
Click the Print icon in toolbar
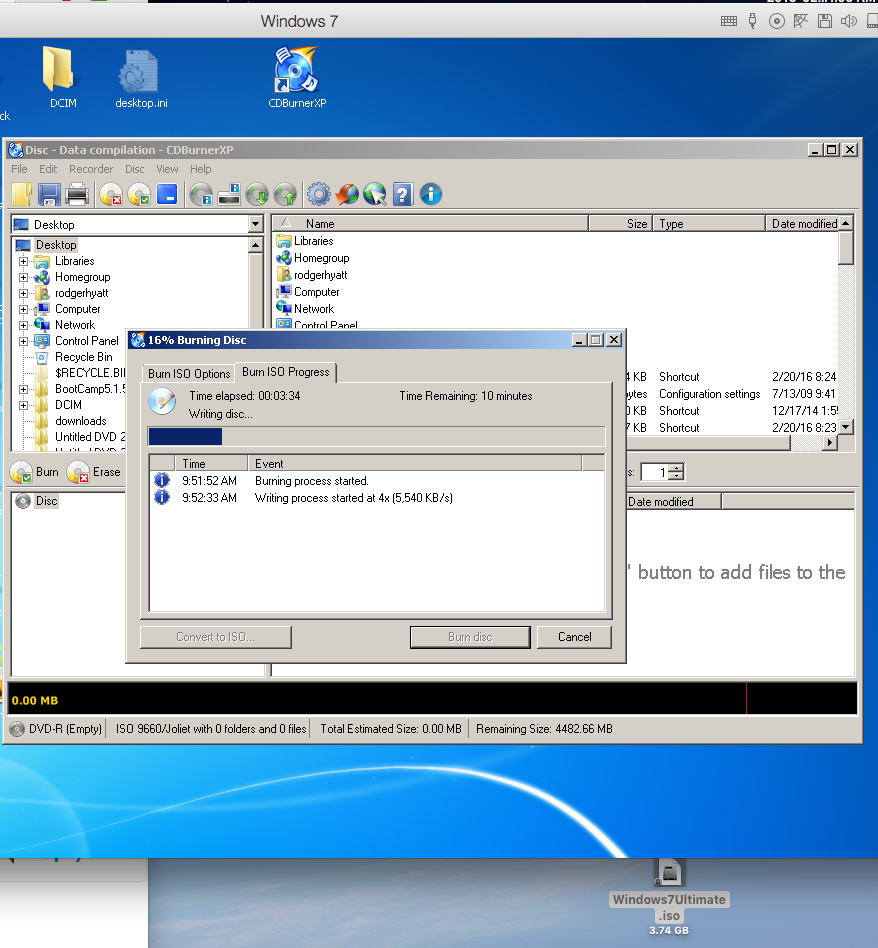pos(77,194)
